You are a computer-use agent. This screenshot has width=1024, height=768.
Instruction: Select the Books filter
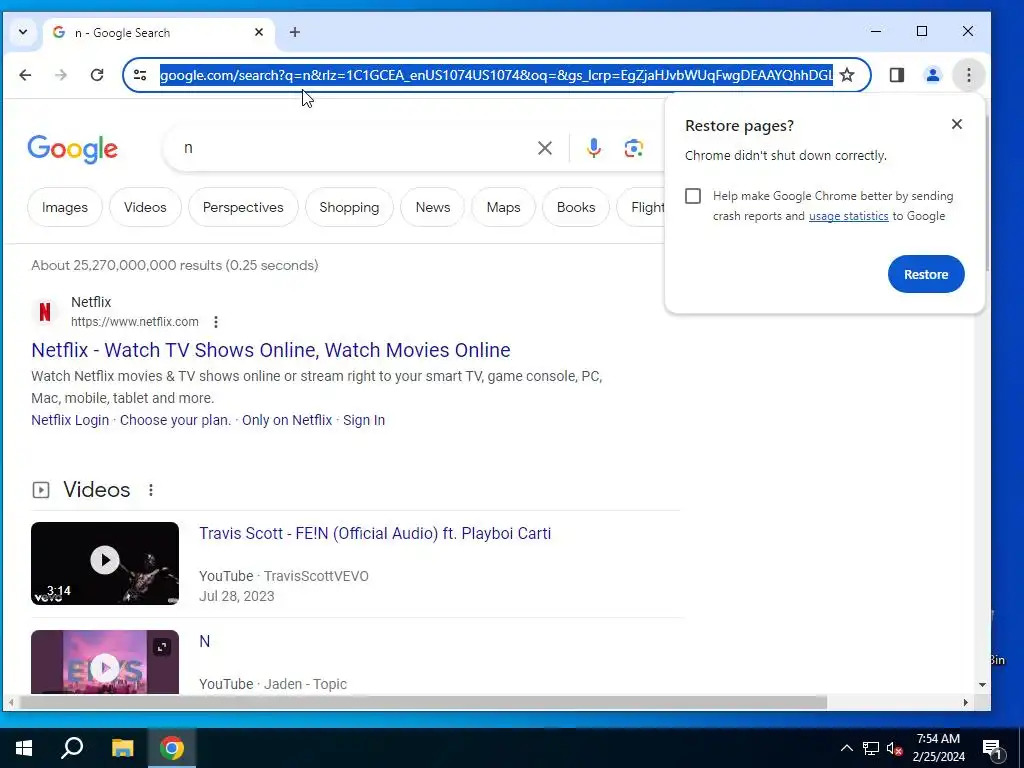[x=575, y=207]
